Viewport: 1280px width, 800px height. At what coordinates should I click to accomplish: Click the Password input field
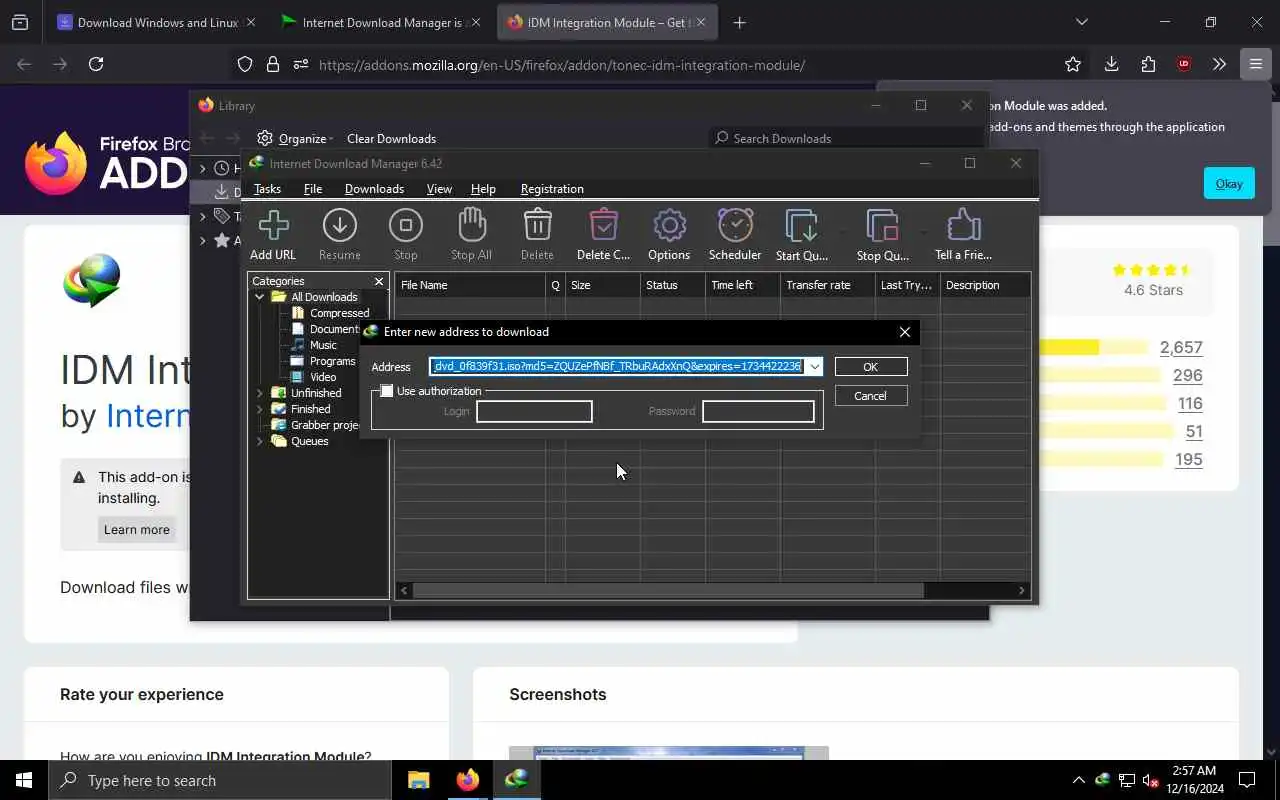click(x=758, y=411)
